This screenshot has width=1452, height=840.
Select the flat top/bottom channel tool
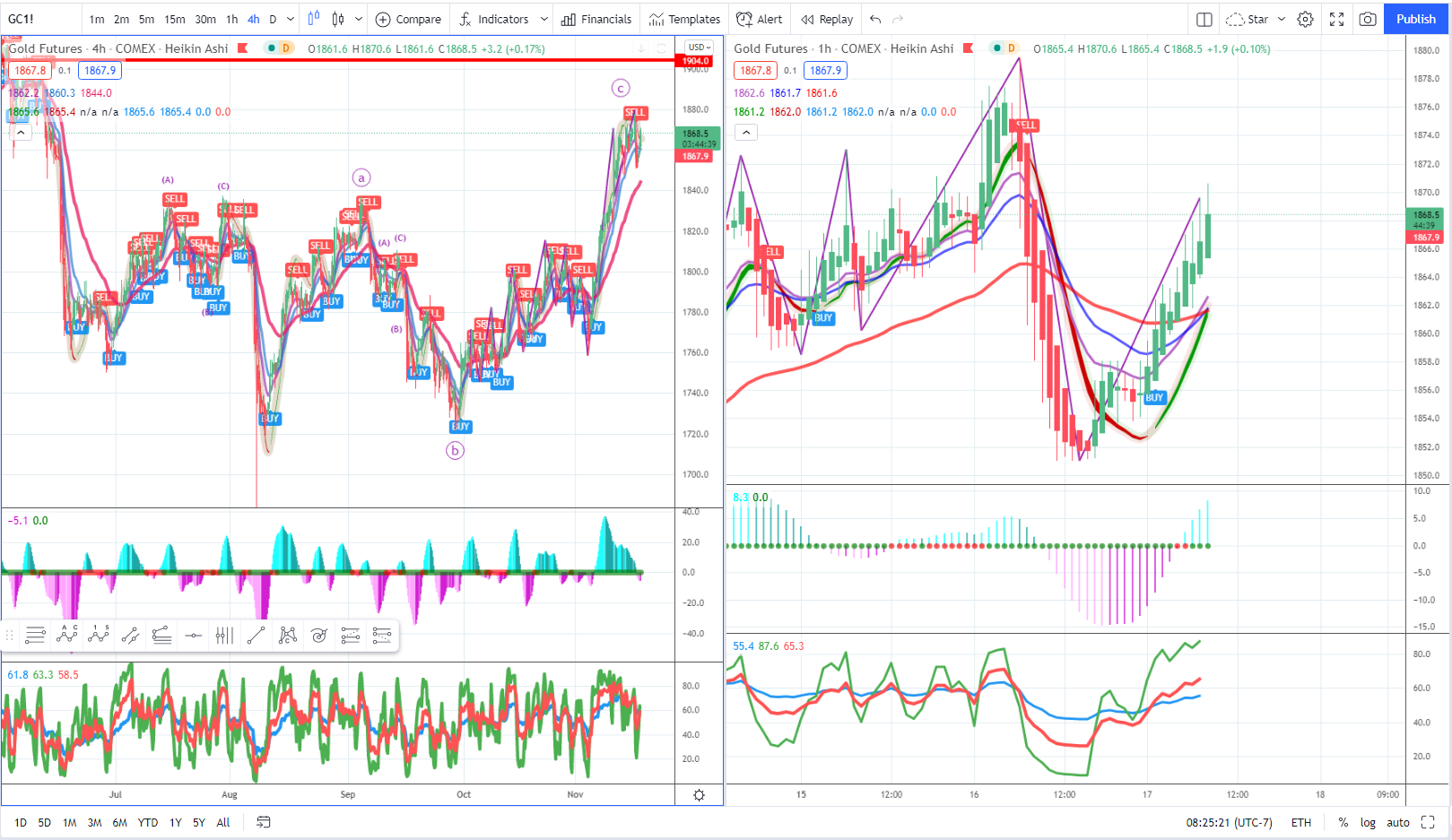click(x=161, y=636)
